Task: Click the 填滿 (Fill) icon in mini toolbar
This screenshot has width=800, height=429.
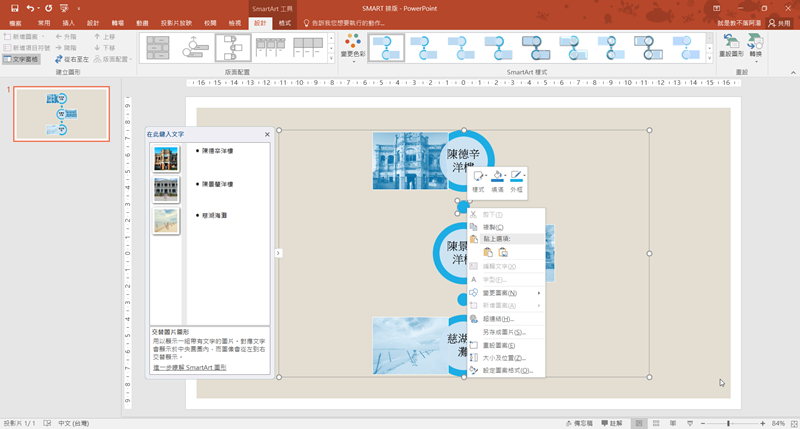Action: pos(497,178)
